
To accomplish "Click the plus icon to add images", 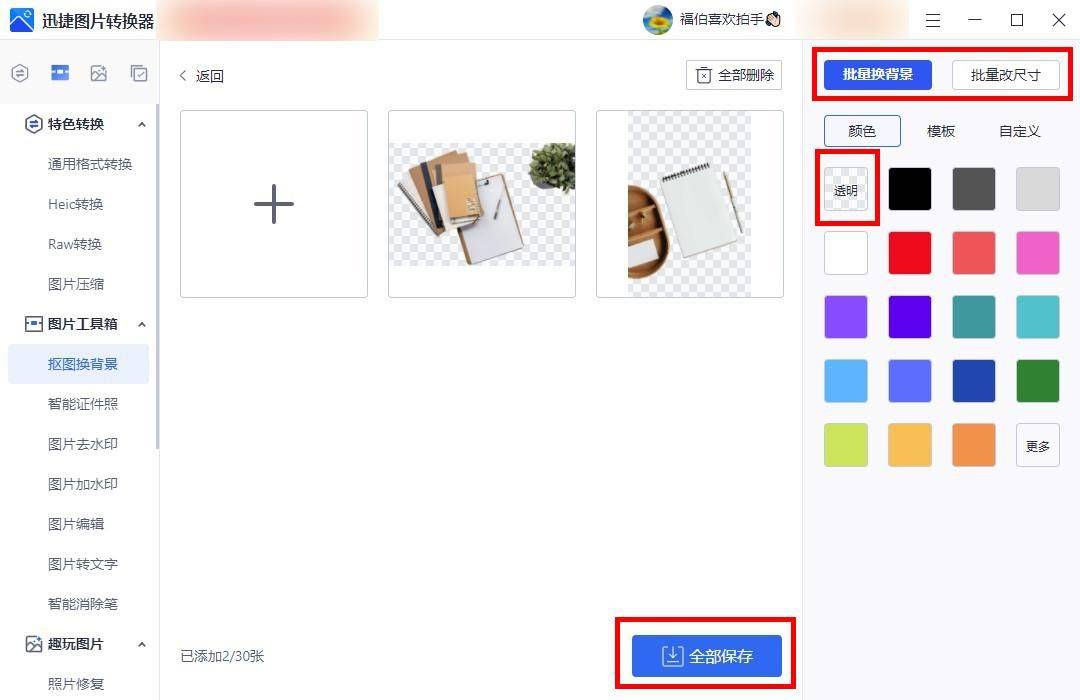I will click(x=273, y=204).
